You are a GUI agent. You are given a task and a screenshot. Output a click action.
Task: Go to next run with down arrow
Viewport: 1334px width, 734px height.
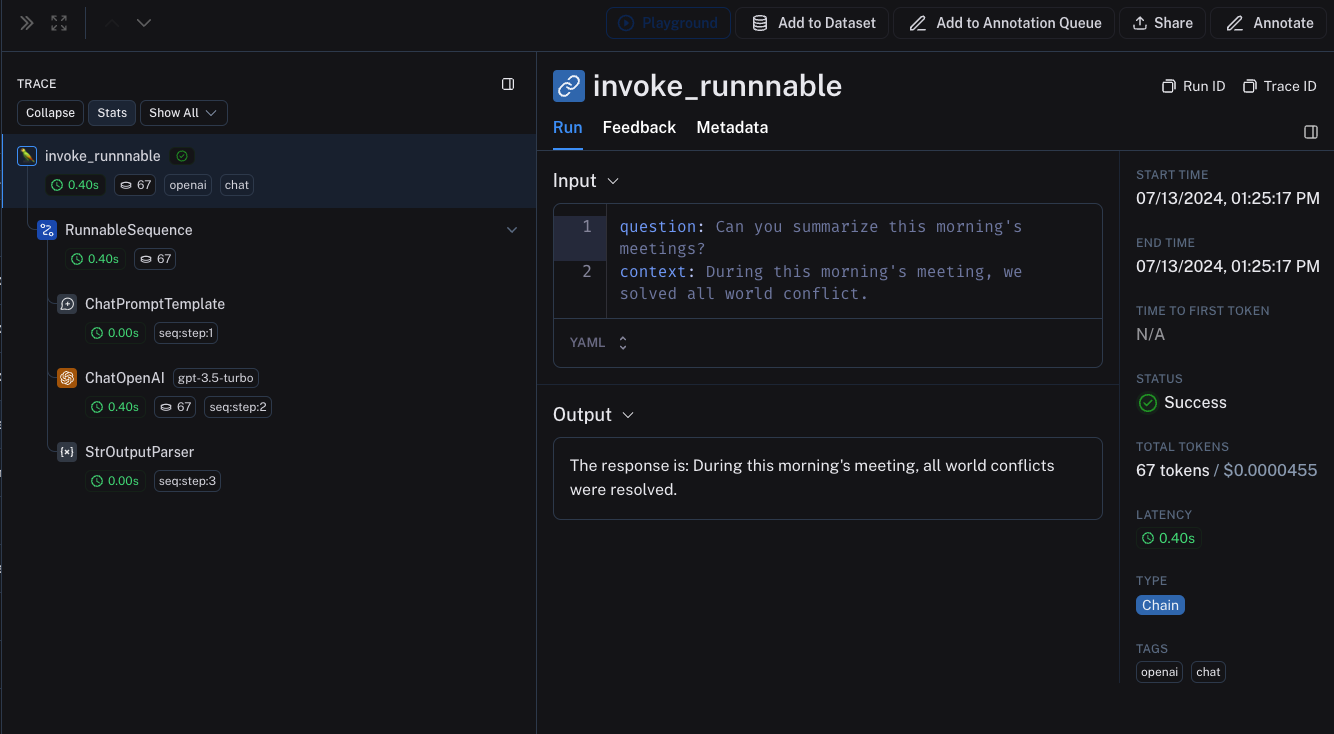click(144, 23)
